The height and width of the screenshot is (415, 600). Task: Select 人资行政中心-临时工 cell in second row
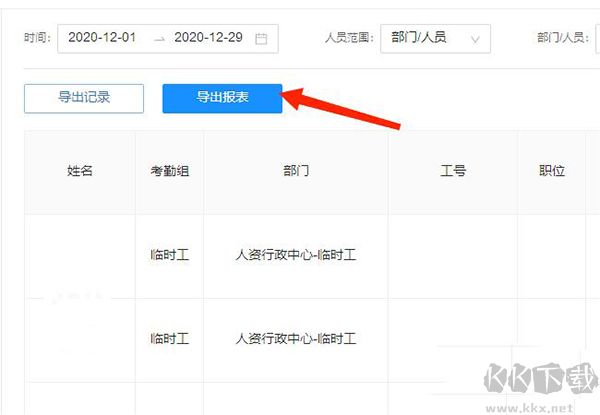click(x=296, y=339)
